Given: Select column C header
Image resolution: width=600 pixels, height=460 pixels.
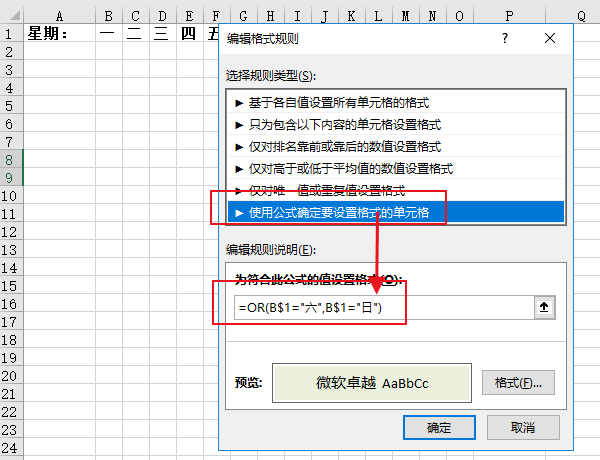Looking at the screenshot, I should pos(135,16).
